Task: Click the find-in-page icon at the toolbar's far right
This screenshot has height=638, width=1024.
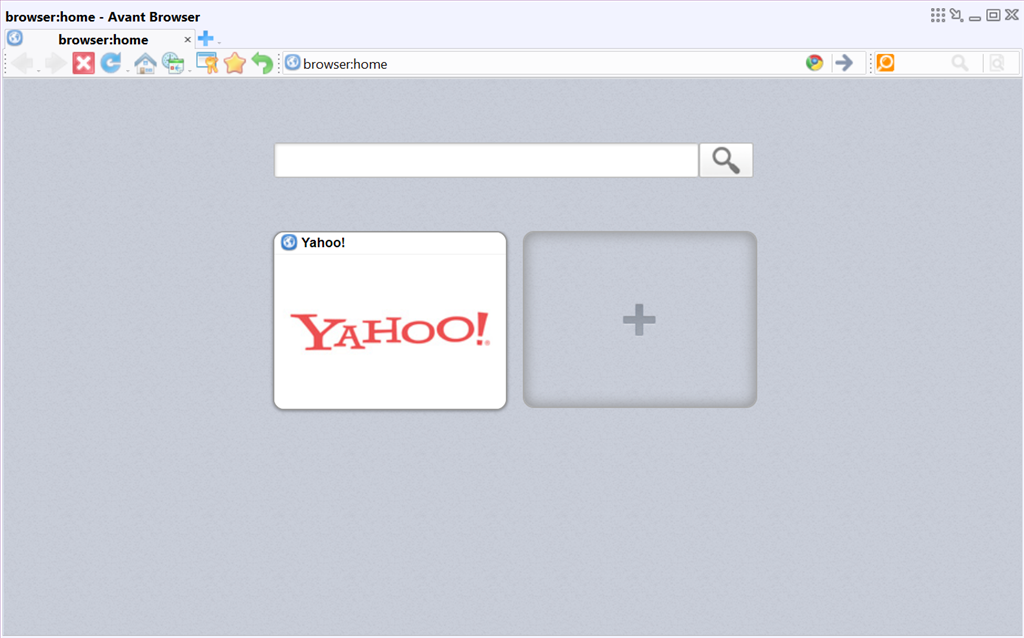Action: click(997, 63)
